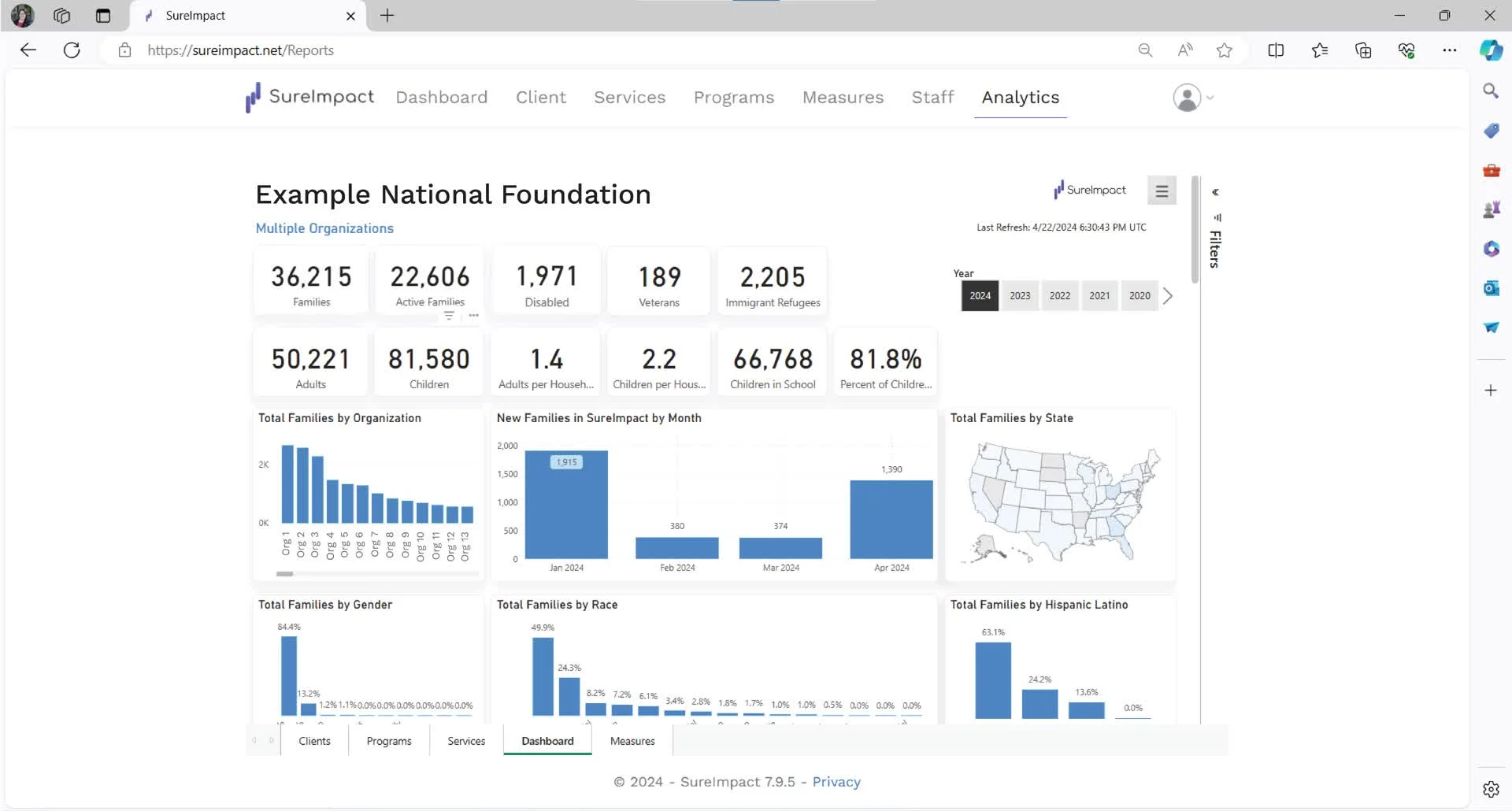Select year 2024 slicer
The height and width of the screenshot is (811, 1512).
pyautogui.click(x=980, y=296)
